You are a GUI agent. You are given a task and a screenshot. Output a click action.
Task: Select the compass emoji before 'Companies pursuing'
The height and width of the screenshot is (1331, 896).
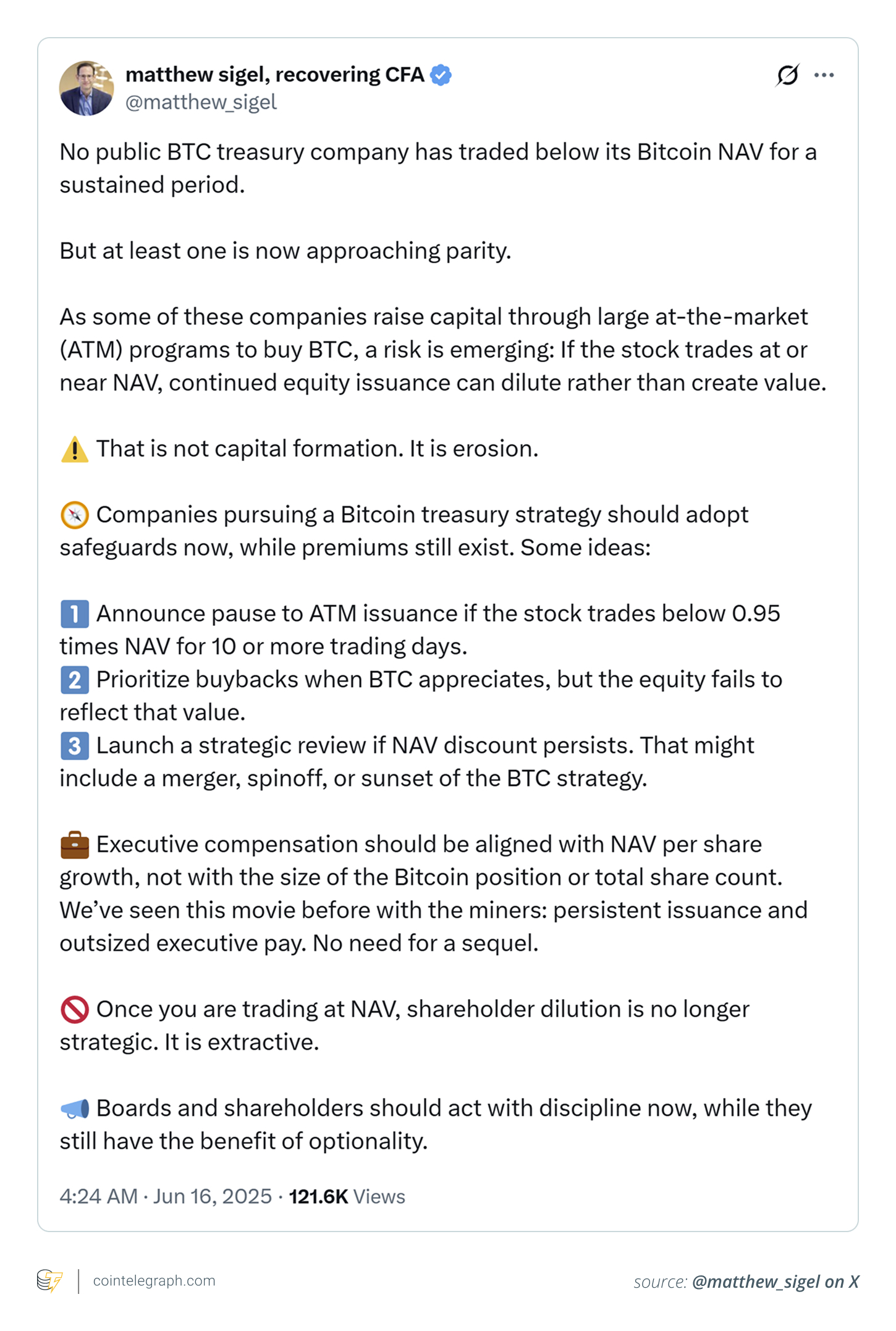click(x=74, y=514)
